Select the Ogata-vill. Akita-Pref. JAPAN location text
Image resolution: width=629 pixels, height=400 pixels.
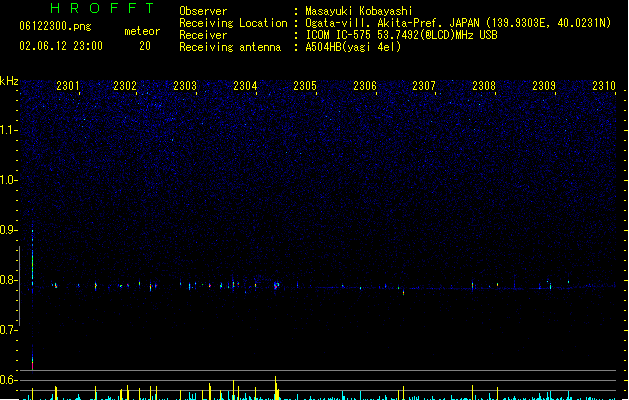click(x=458, y=23)
